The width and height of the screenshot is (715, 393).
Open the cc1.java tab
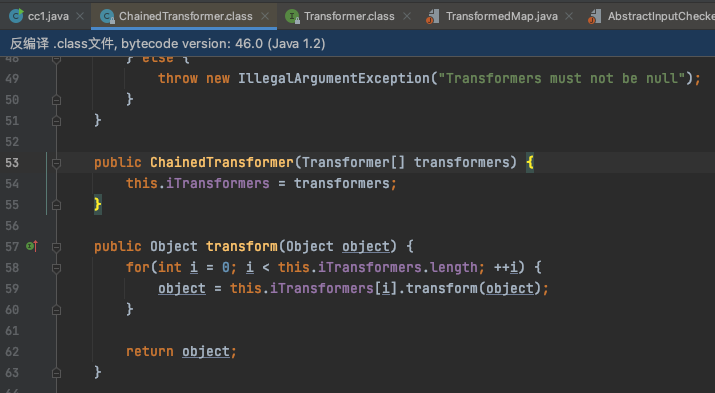pyautogui.click(x=48, y=16)
